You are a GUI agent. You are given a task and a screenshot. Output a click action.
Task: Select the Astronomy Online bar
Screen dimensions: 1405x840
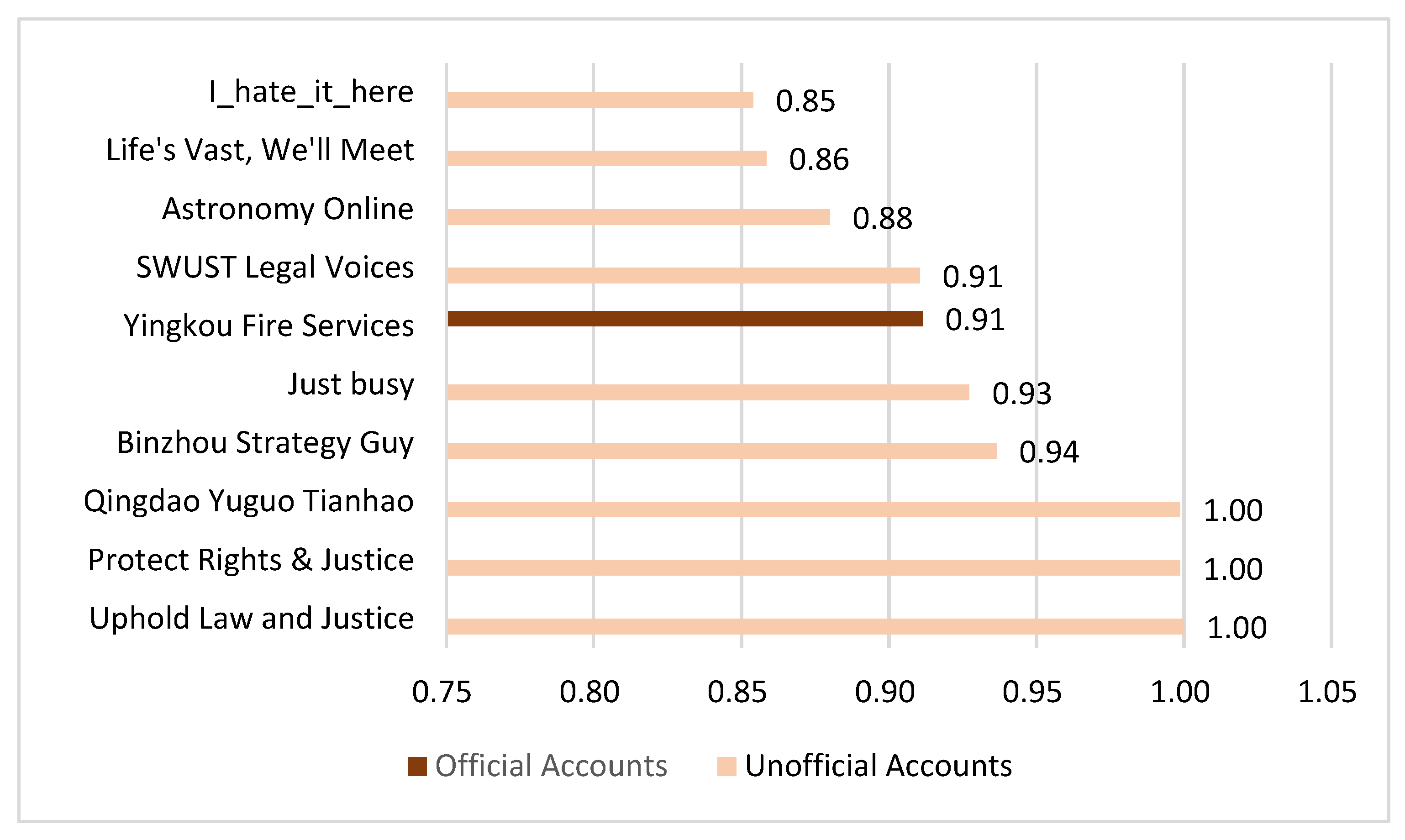pos(638,217)
